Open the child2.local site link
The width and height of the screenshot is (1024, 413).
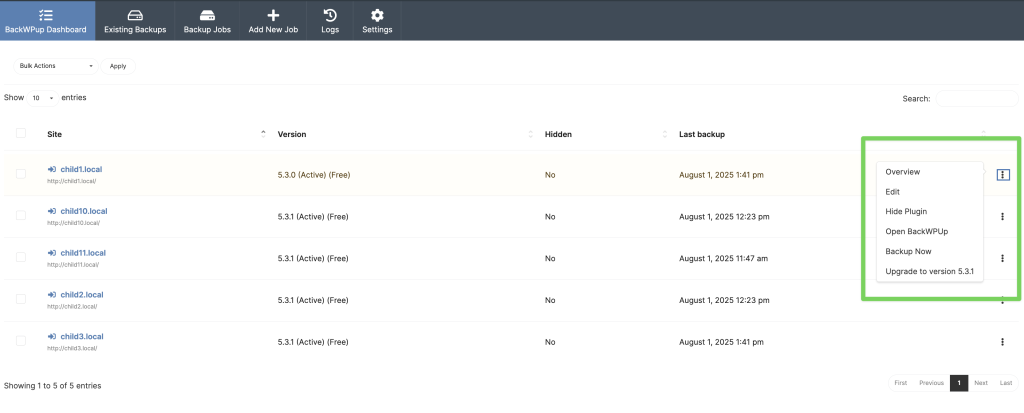(82, 295)
